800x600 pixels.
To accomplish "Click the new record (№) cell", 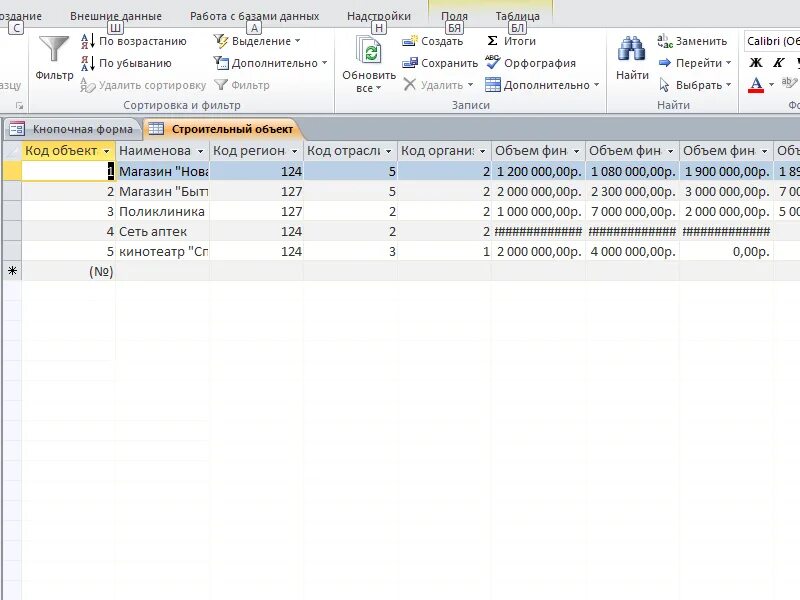I will click(68, 271).
